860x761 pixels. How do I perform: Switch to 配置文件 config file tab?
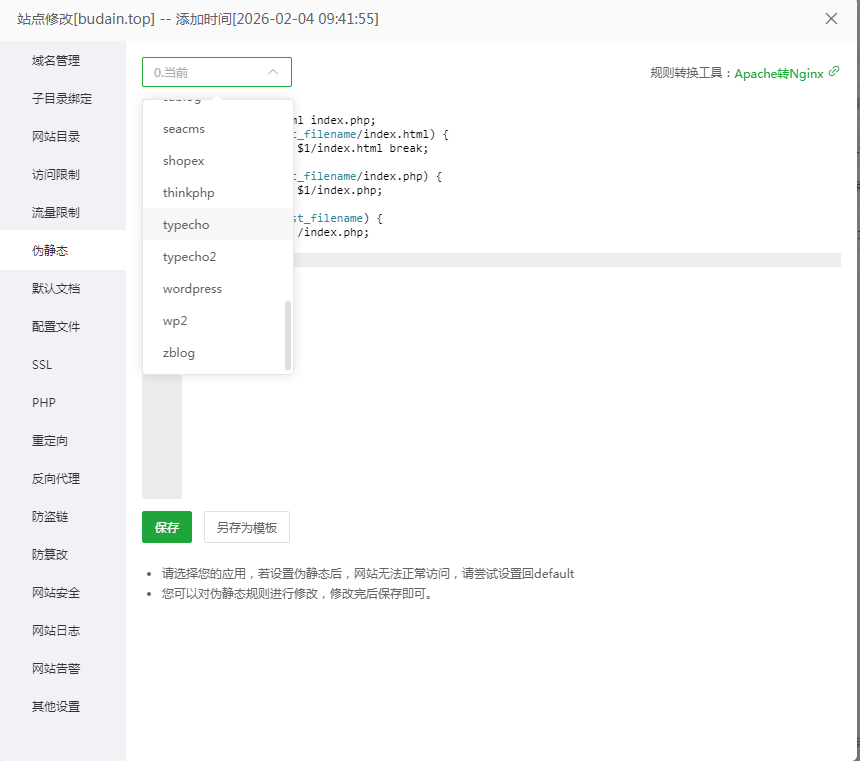[56, 327]
